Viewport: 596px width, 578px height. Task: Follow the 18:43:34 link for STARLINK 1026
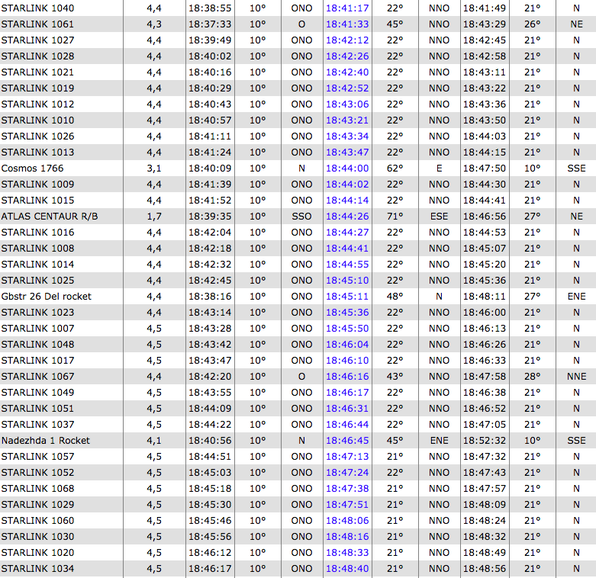coord(347,136)
